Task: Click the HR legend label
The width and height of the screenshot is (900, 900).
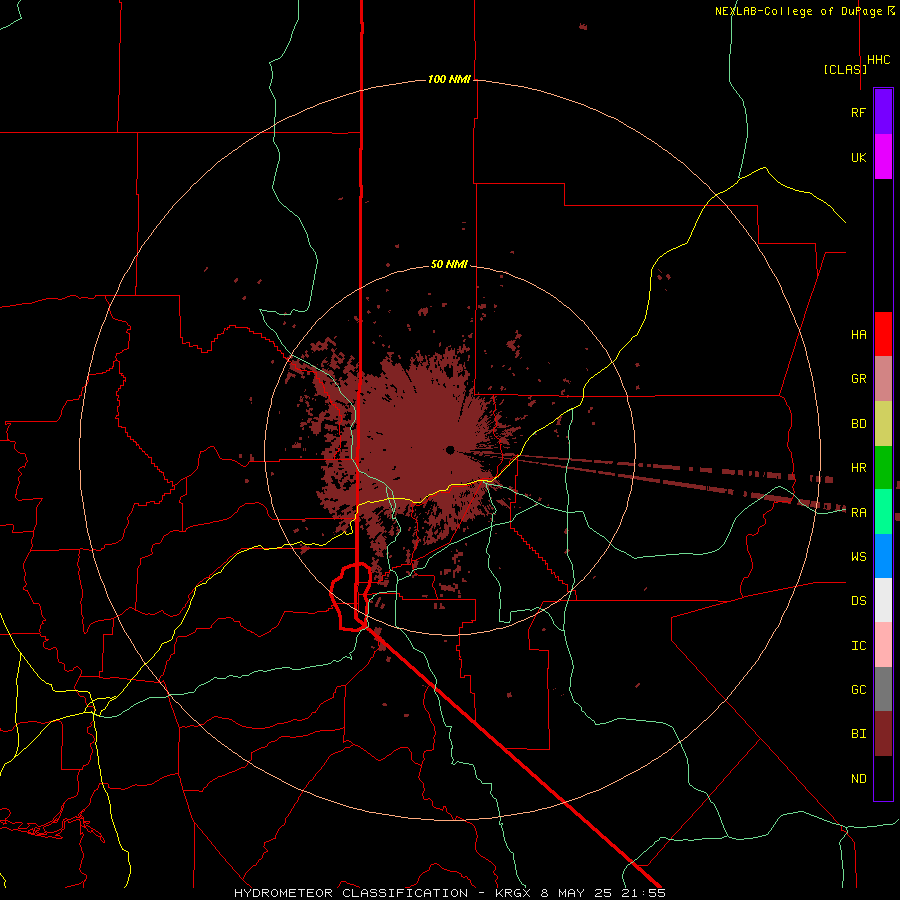Action: pos(858,468)
